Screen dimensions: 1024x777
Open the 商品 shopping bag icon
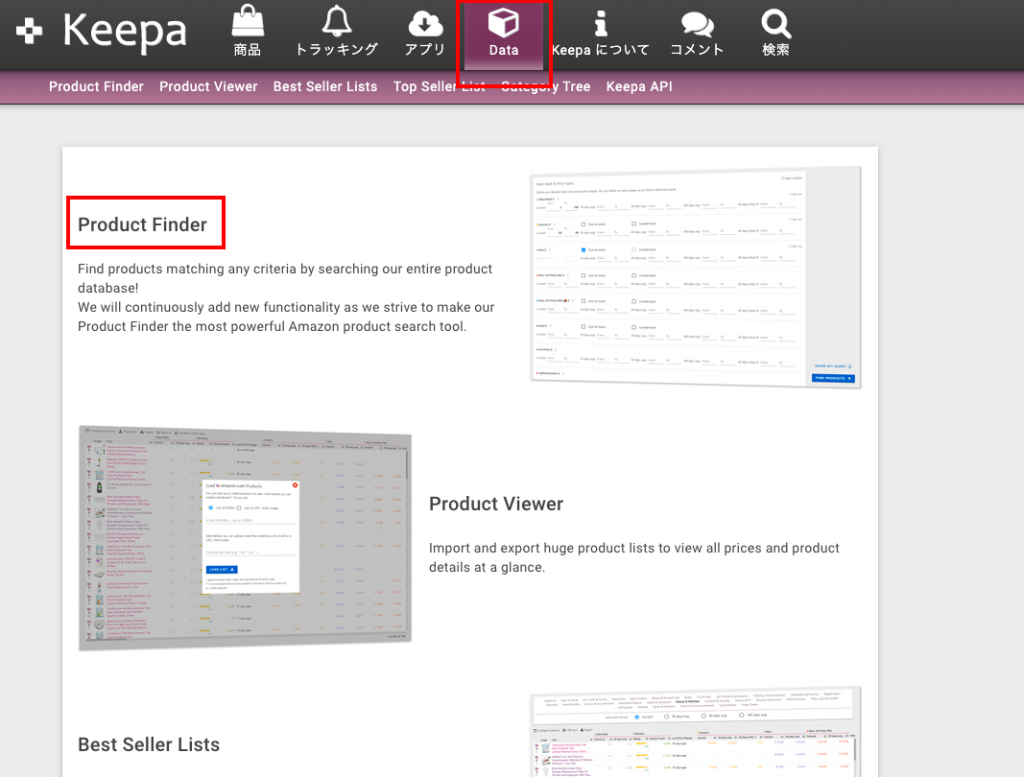click(247, 23)
